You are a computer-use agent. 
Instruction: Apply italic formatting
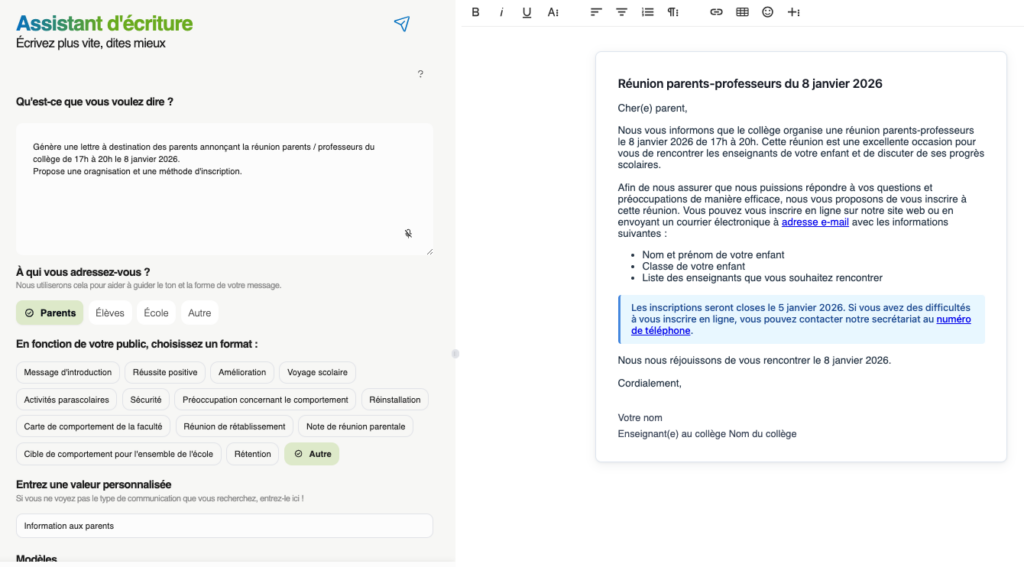coord(501,12)
